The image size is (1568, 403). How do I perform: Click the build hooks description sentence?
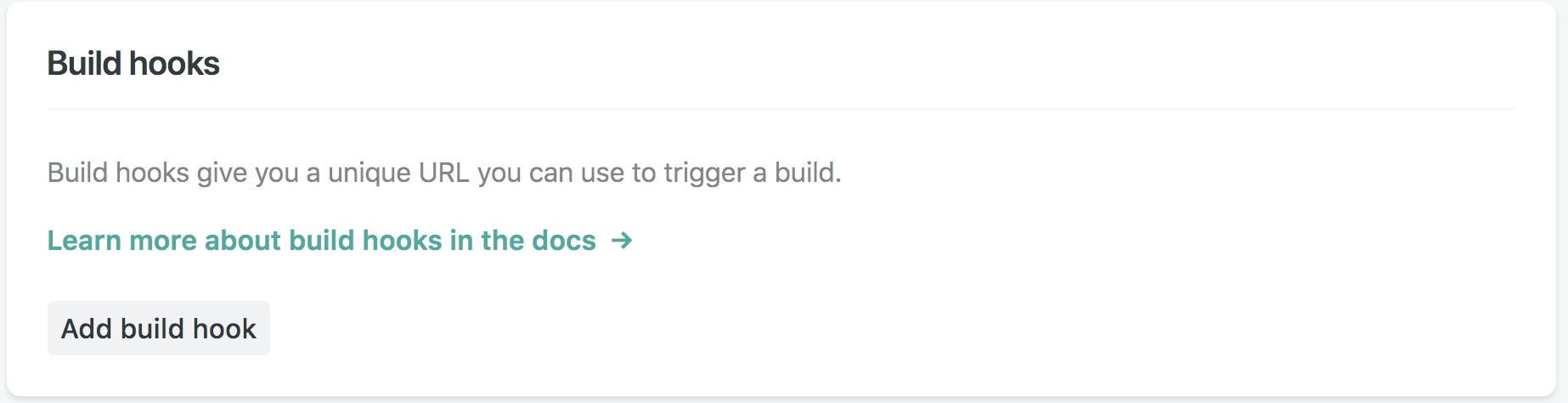[443, 173]
